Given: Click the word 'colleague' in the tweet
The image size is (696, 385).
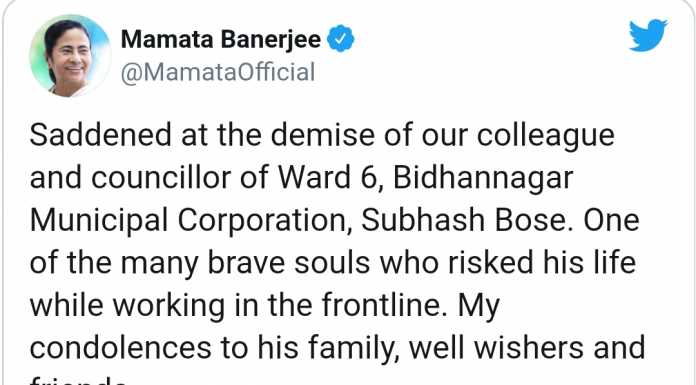Looking at the screenshot, I should click(546, 135).
